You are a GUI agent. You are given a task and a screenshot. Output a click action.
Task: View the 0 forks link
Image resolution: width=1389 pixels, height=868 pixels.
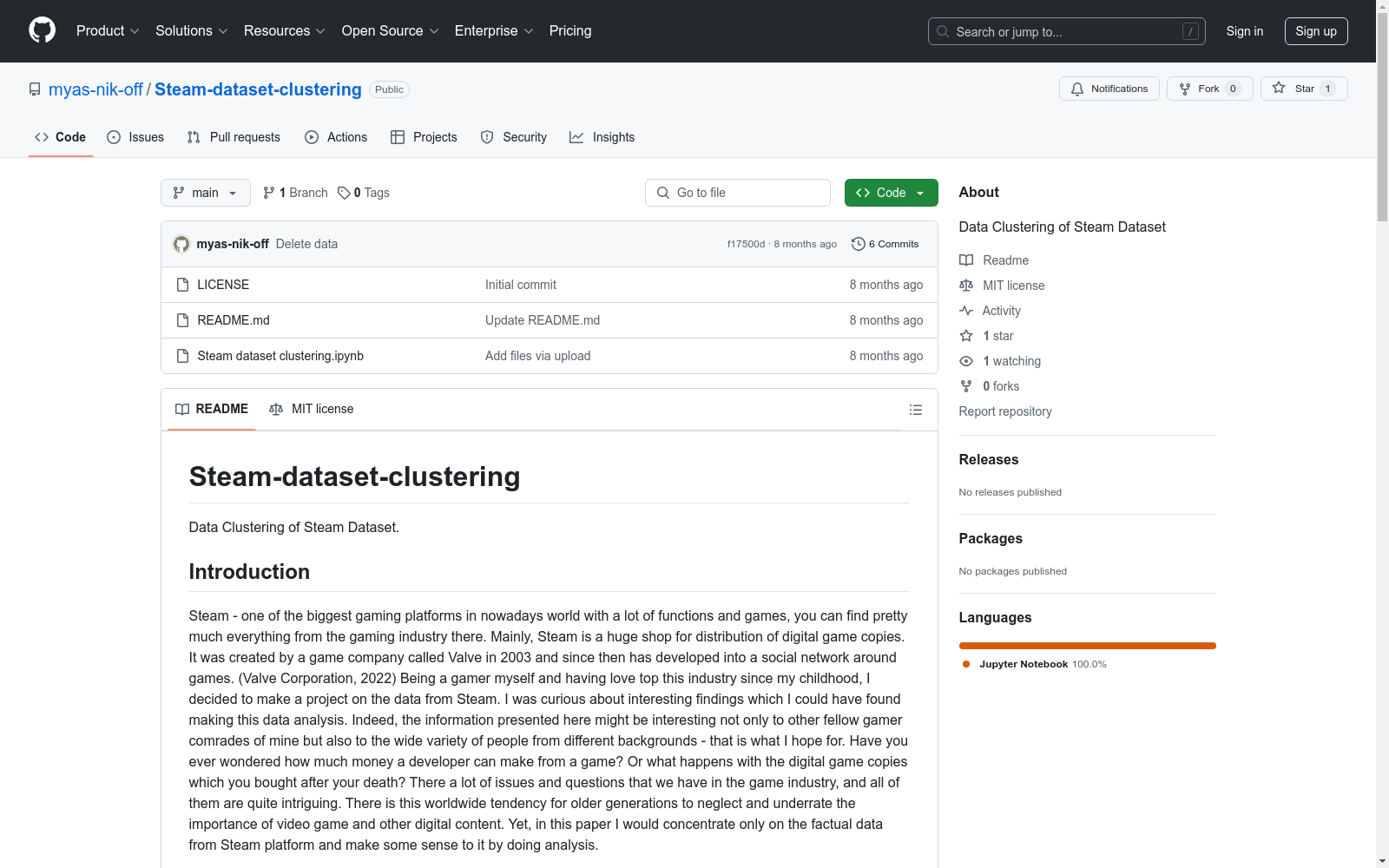coord(990,386)
